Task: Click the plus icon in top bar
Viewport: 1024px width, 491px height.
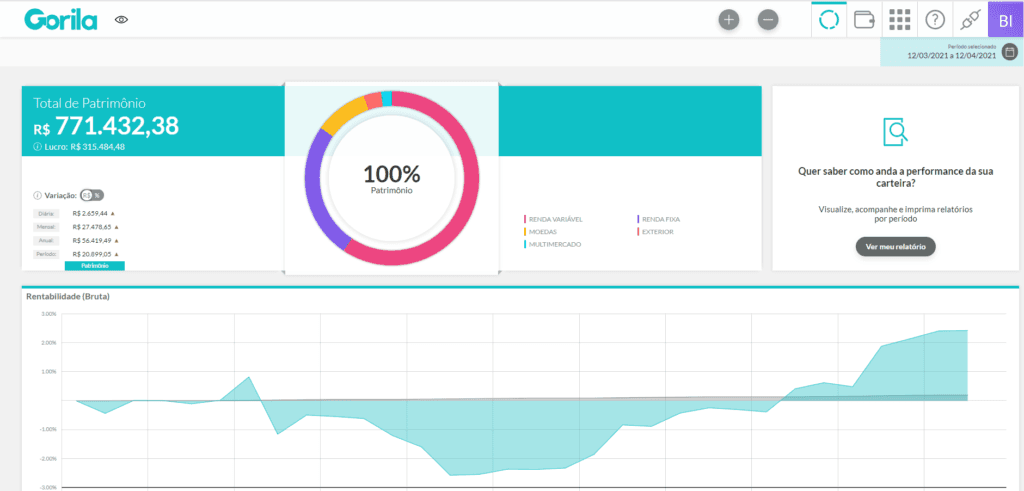Action: pos(729,19)
